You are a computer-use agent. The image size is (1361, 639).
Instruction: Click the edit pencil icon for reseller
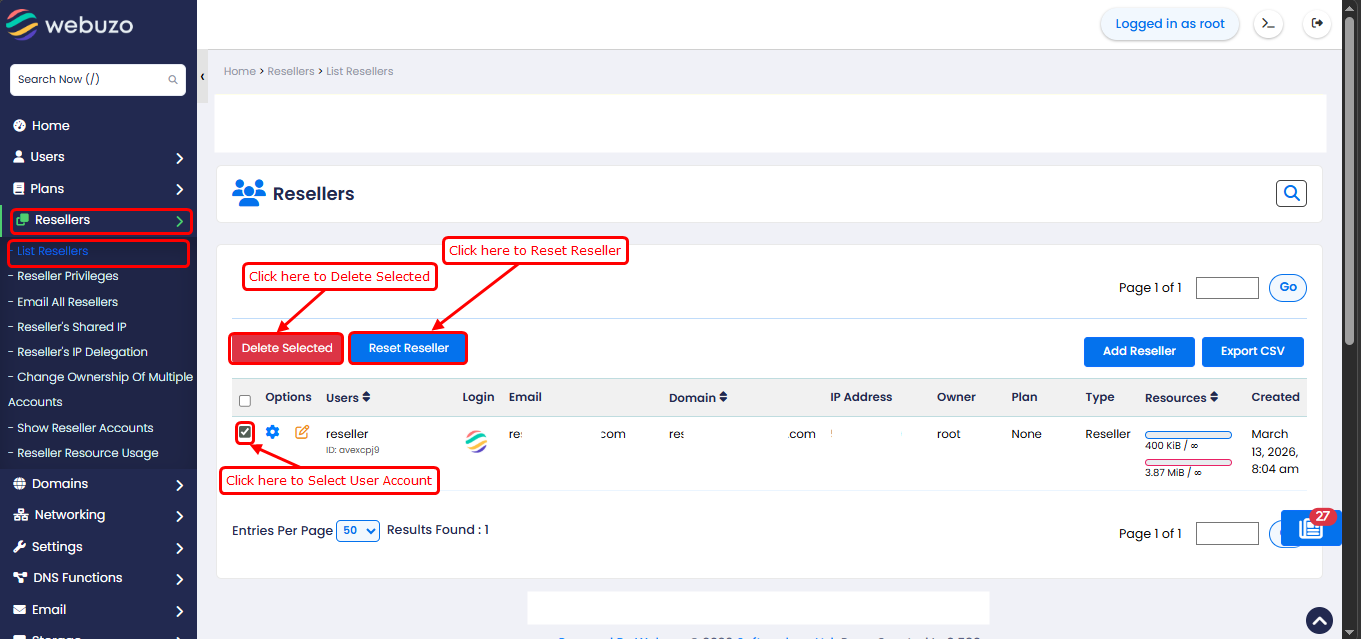[302, 433]
